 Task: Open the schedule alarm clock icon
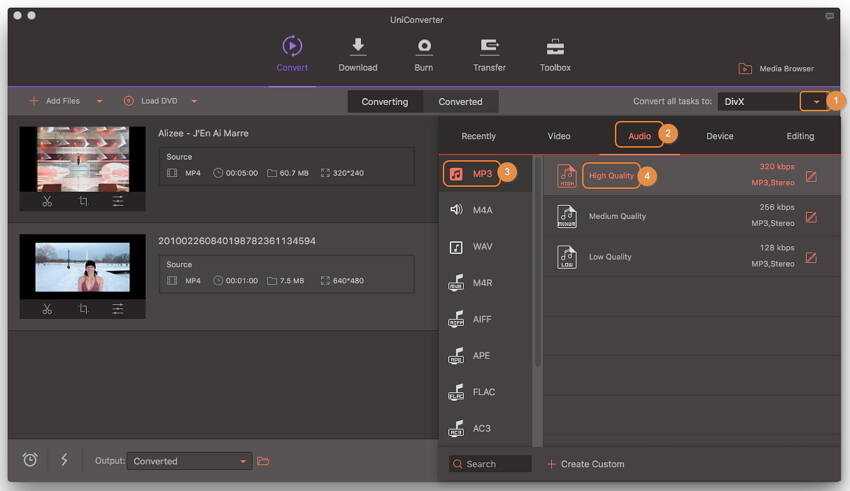pos(30,460)
